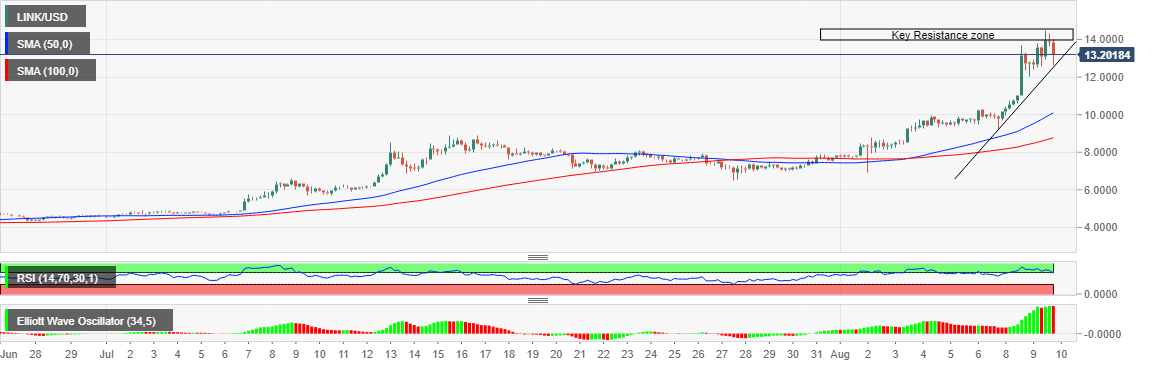This screenshot has width=1153, height=367.
Task: Click the pane divider handle above RSI
Action: pyautogui.click(x=538, y=257)
